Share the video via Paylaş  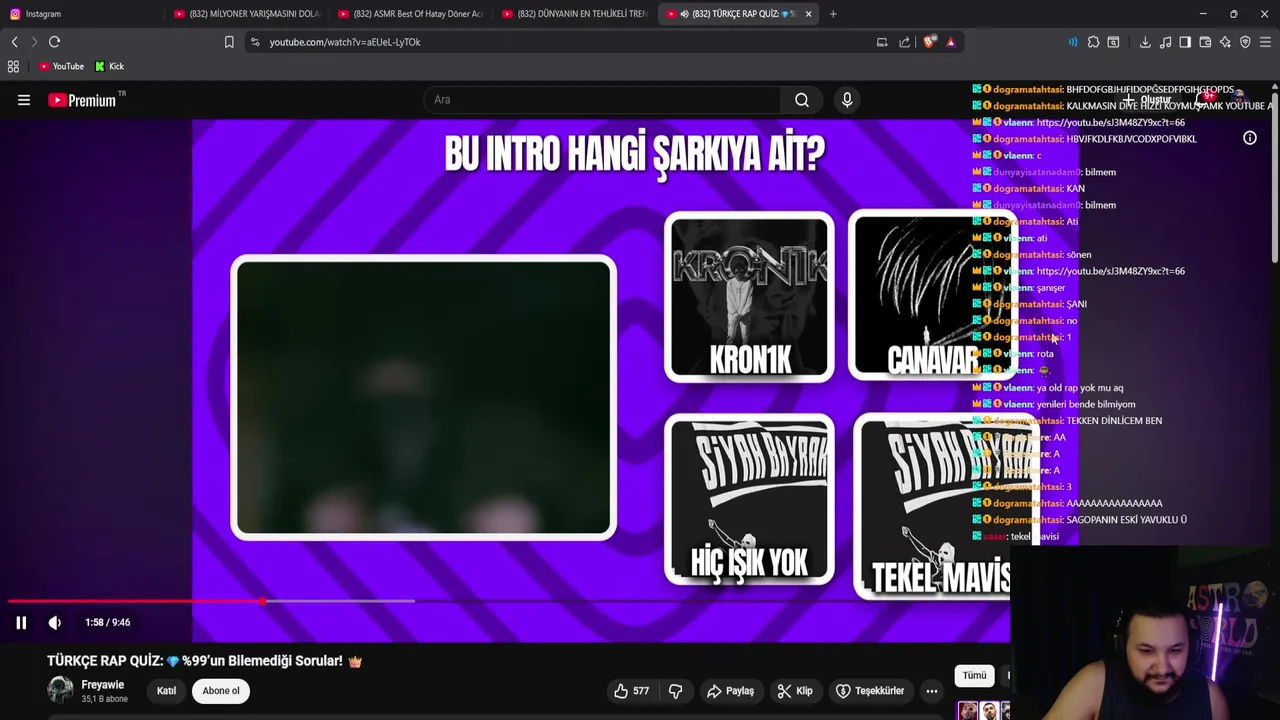coord(731,691)
